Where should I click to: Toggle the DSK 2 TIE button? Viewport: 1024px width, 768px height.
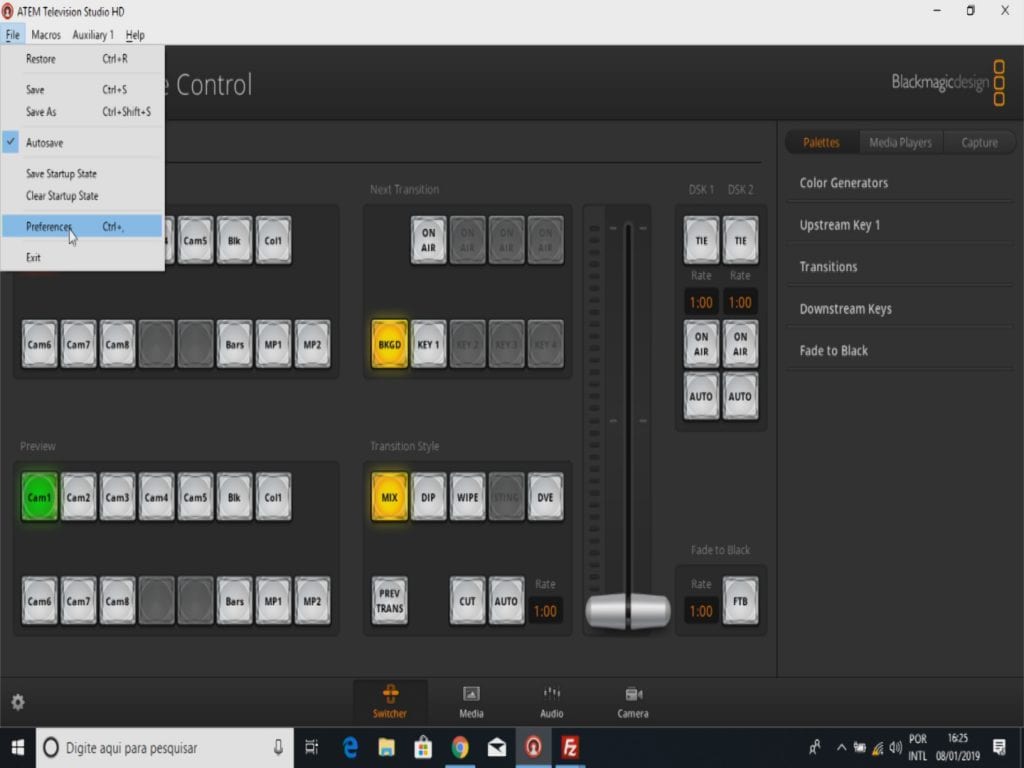point(740,240)
